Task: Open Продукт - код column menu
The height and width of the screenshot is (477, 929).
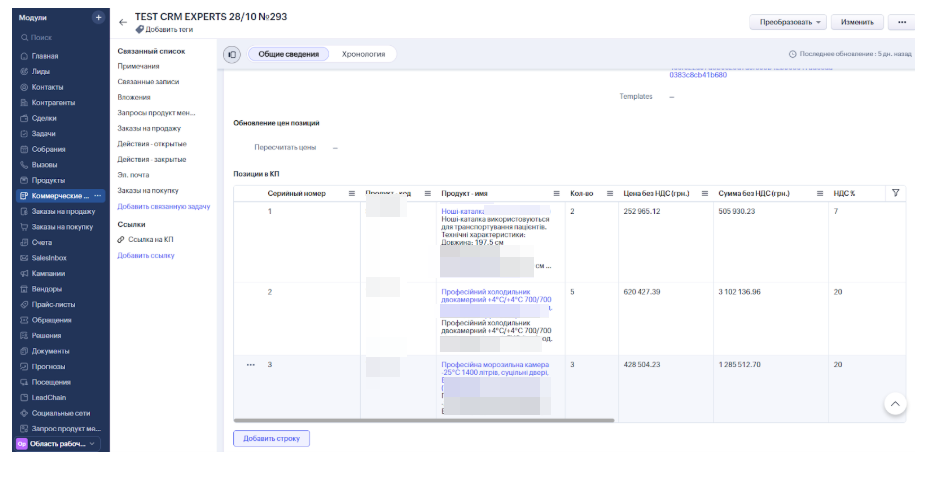Action: tap(428, 193)
